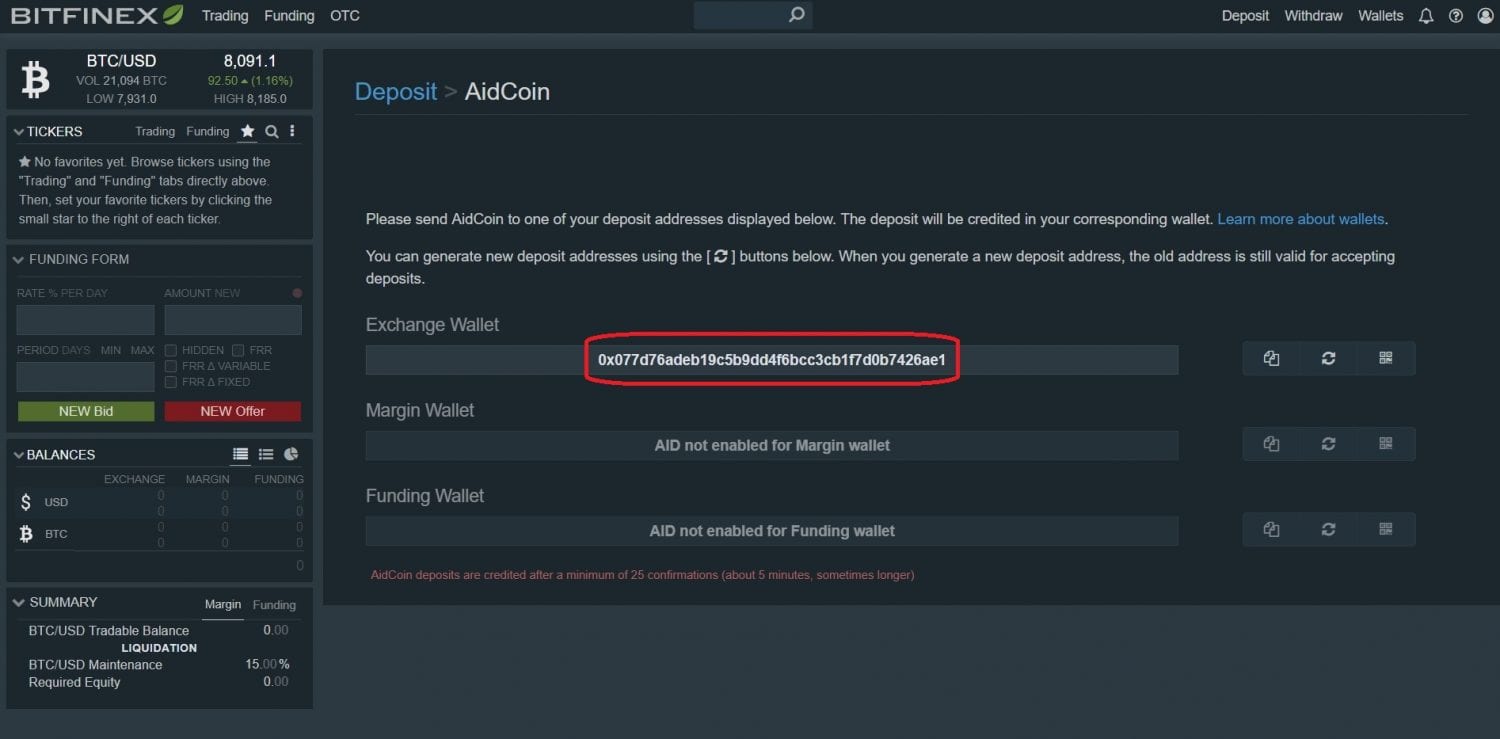
Task: Collapse the SUMMARY panel
Action: pos(19,602)
